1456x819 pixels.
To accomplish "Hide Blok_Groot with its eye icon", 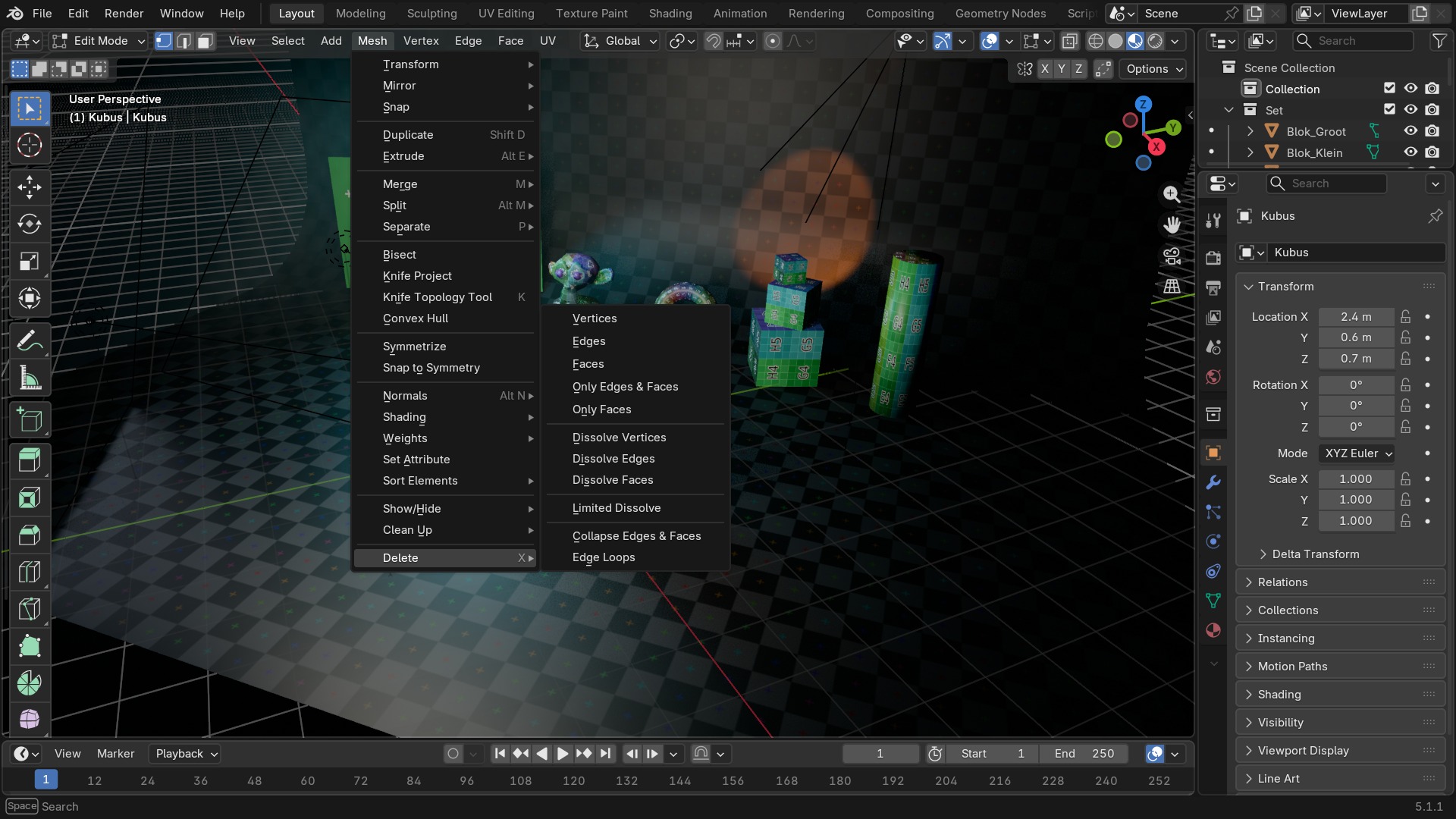I will [1410, 131].
